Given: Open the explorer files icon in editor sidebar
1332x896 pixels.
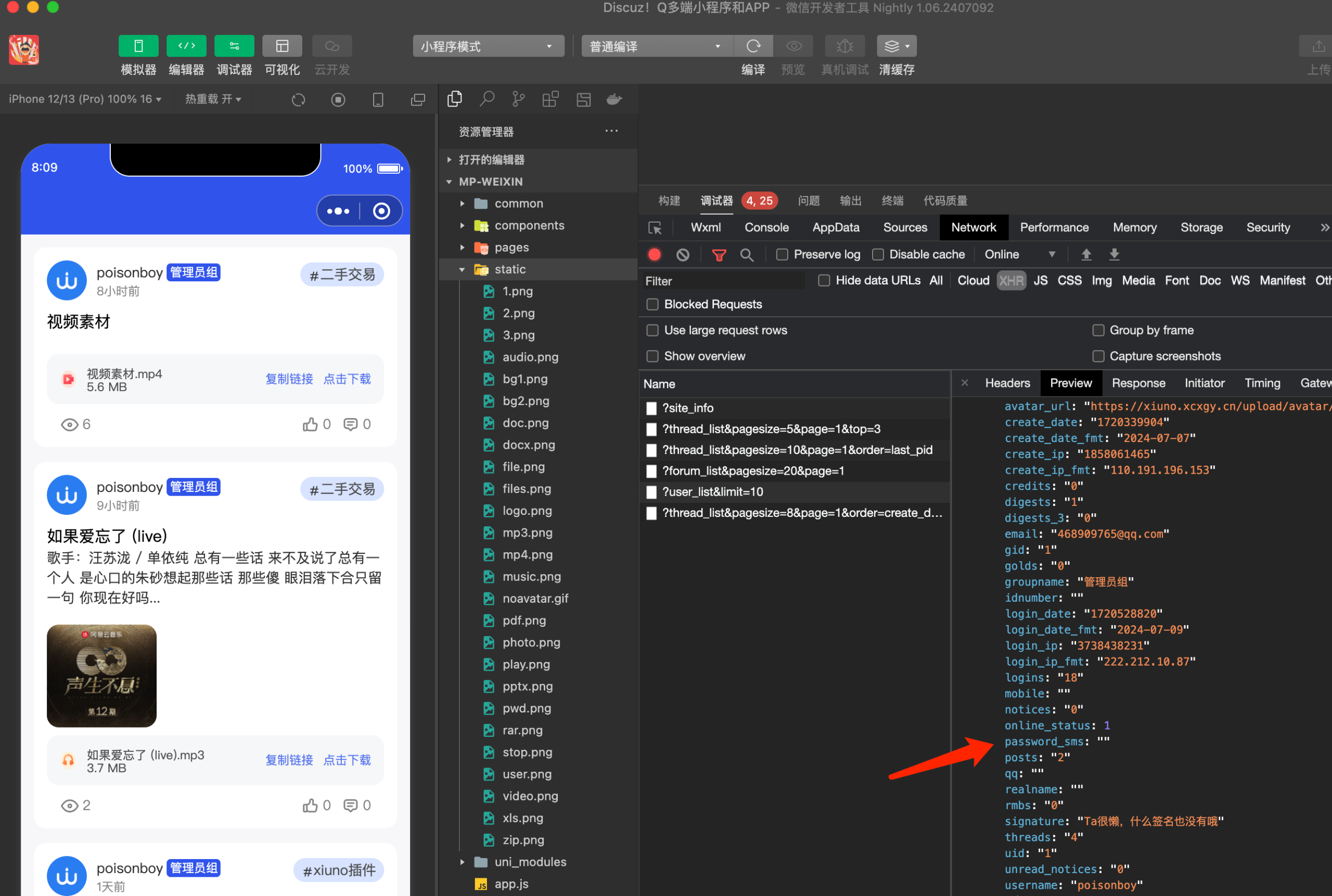Looking at the screenshot, I should [454, 99].
